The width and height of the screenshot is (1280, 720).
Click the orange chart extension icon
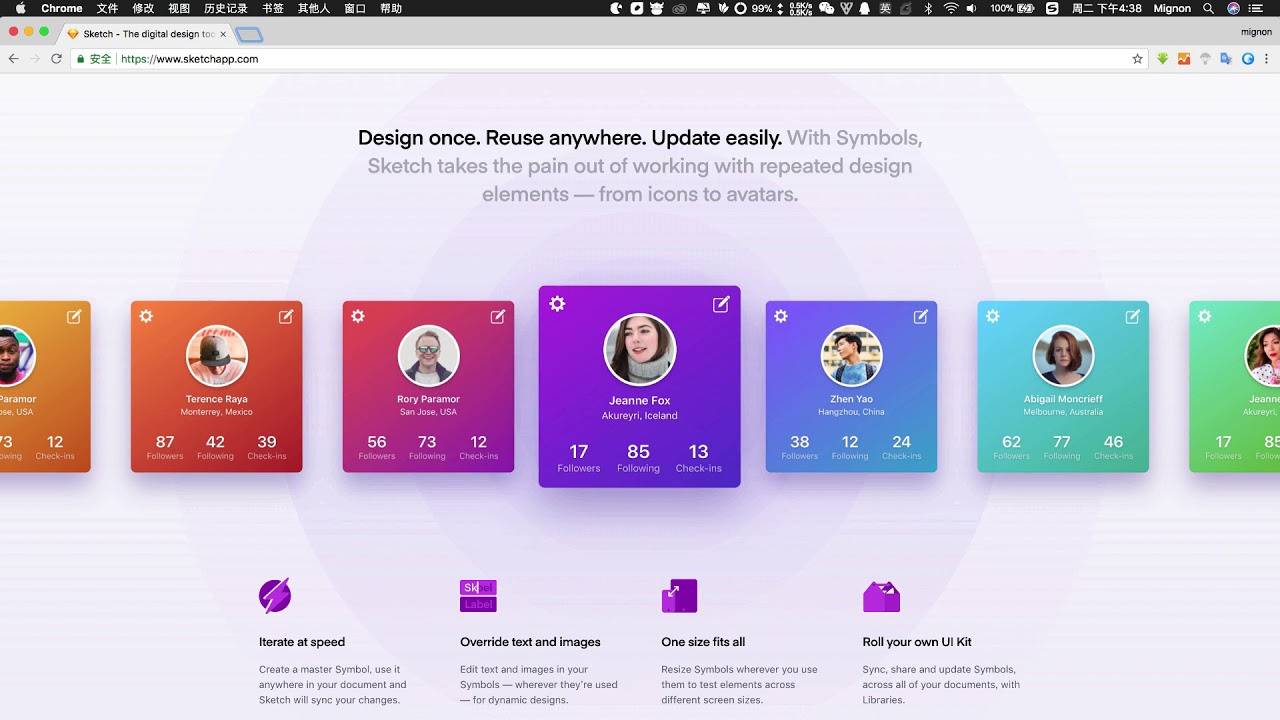coord(1184,59)
